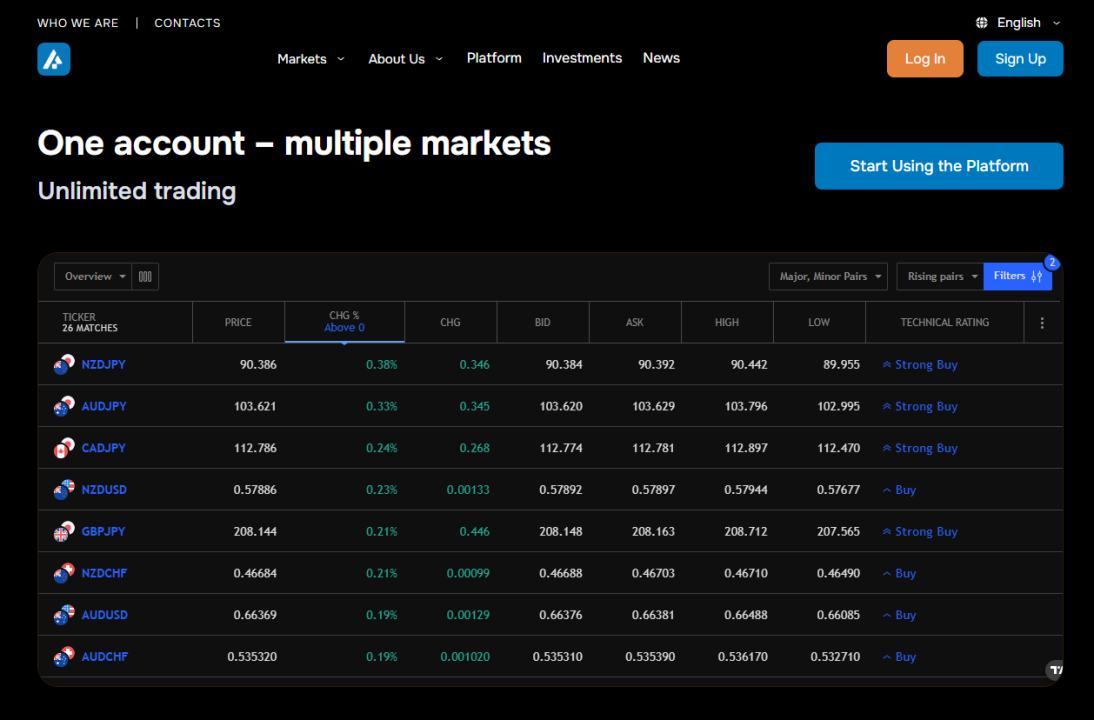Click the NZDJPY flag icon
This screenshot has height=720, width=1094.
point(64,365)
